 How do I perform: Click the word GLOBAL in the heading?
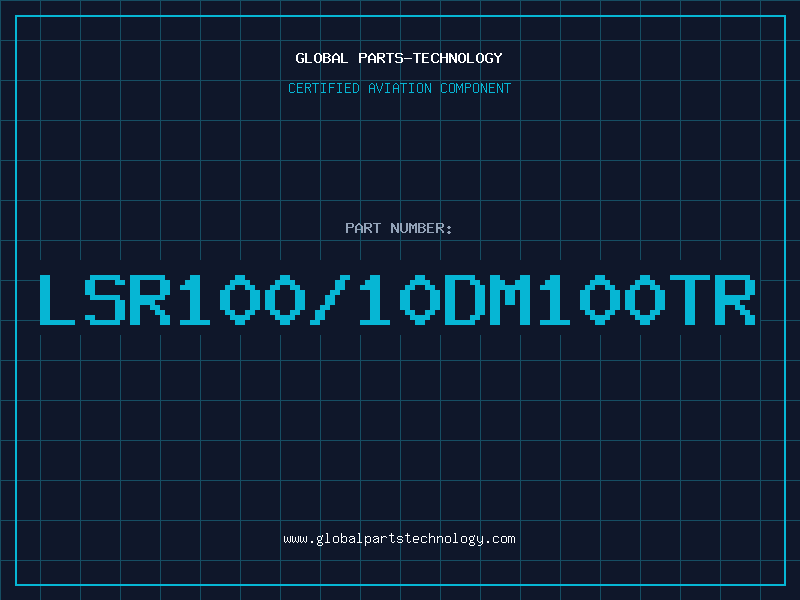(321, 58)
